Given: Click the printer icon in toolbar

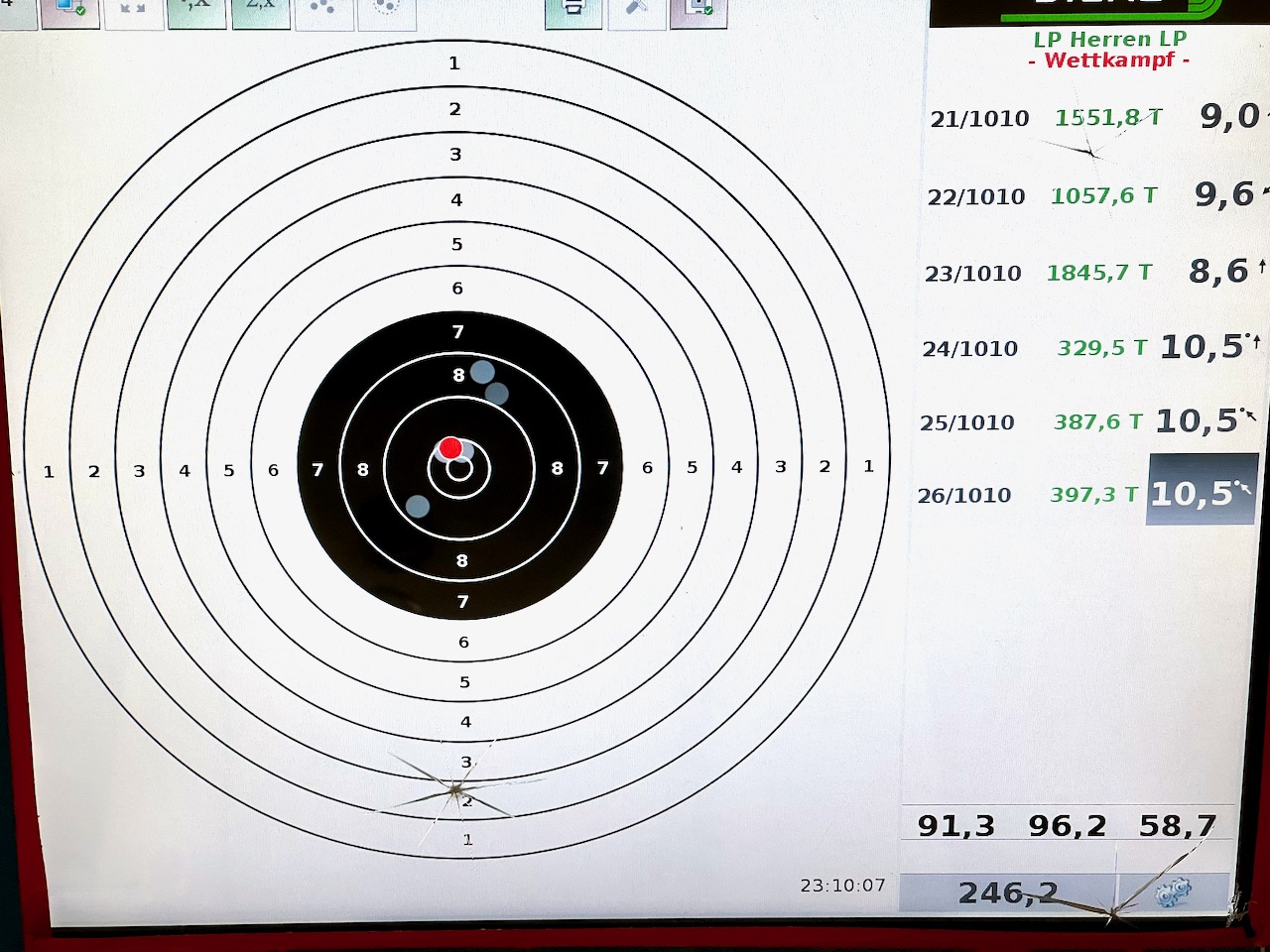Looking at the screenshot, I should point(572,8).
